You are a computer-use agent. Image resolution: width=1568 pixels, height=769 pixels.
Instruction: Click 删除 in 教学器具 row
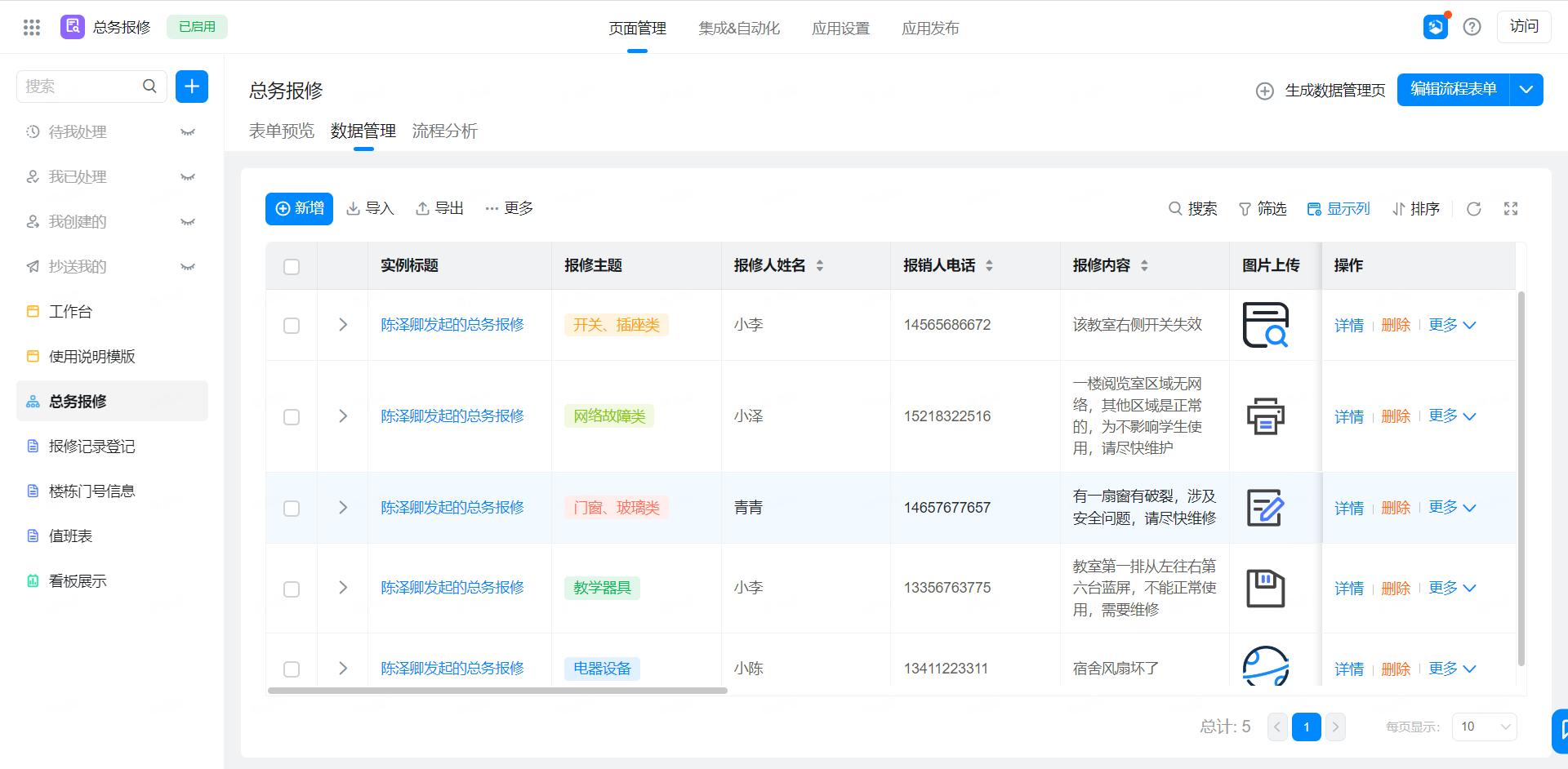tap(1396, 588)
